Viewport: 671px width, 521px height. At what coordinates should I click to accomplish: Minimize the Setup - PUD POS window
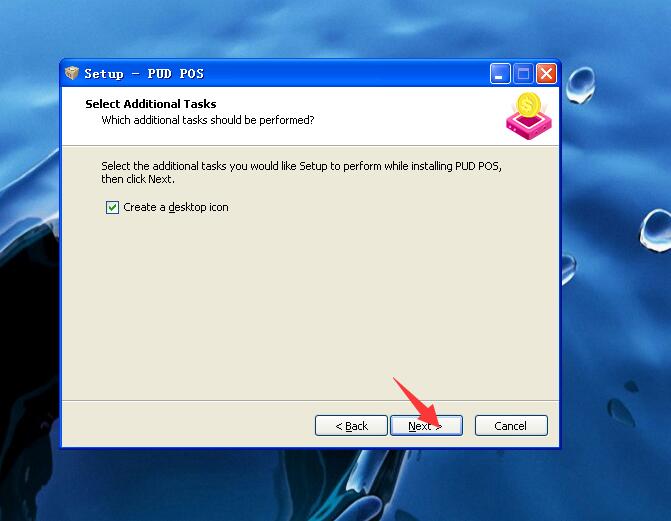(500, 74)
